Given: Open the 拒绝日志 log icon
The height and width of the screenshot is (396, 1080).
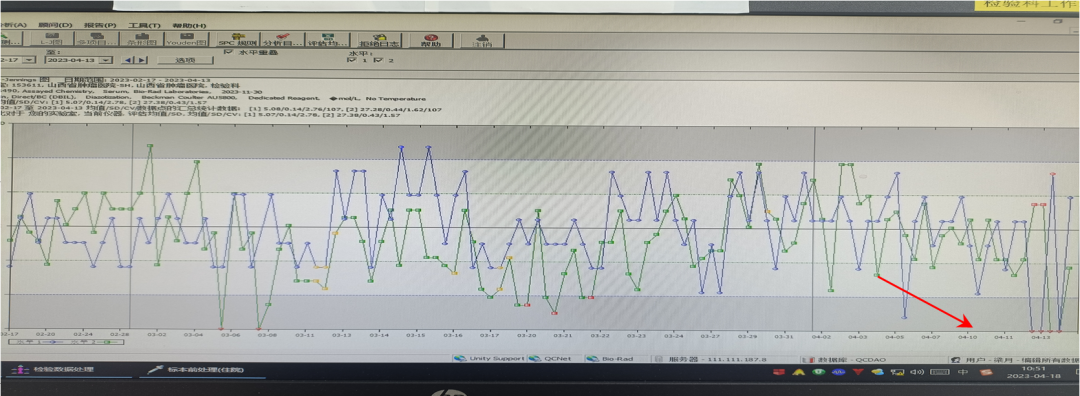Looking at the screenshot, I should (379, 39).
